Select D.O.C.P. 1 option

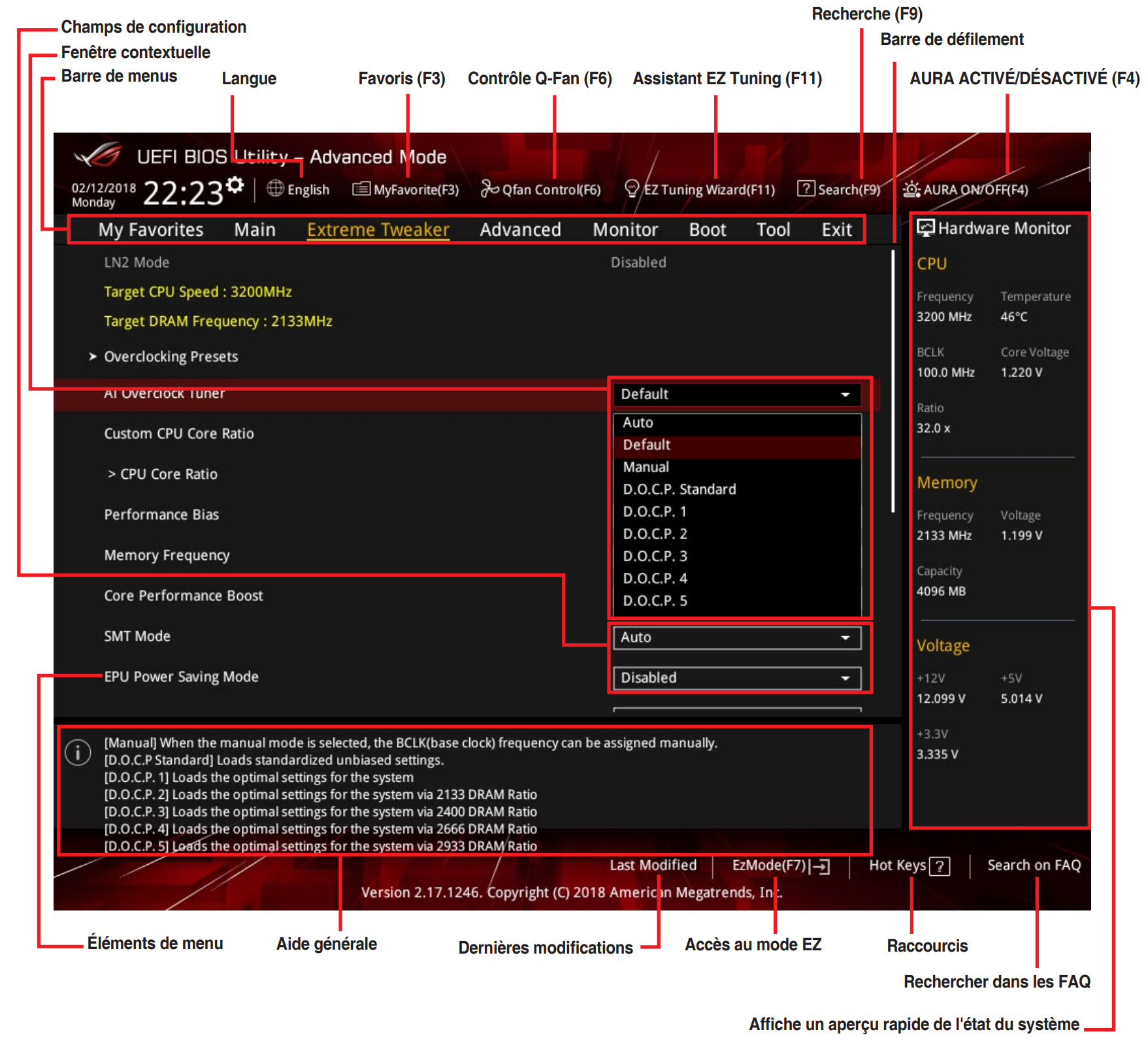point(737,511)
